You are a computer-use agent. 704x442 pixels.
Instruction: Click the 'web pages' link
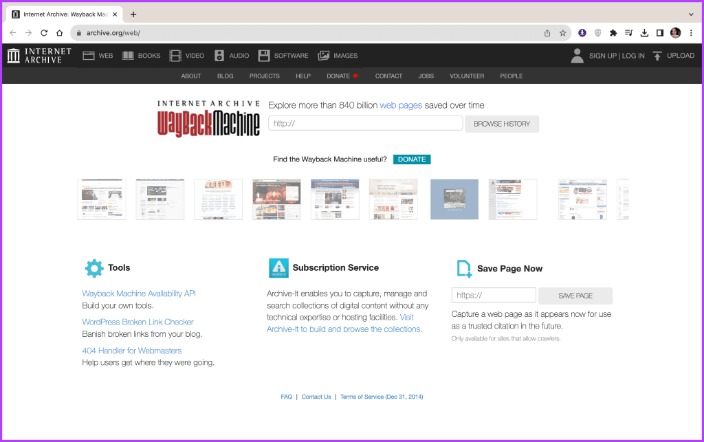click(x=401, y=105)
